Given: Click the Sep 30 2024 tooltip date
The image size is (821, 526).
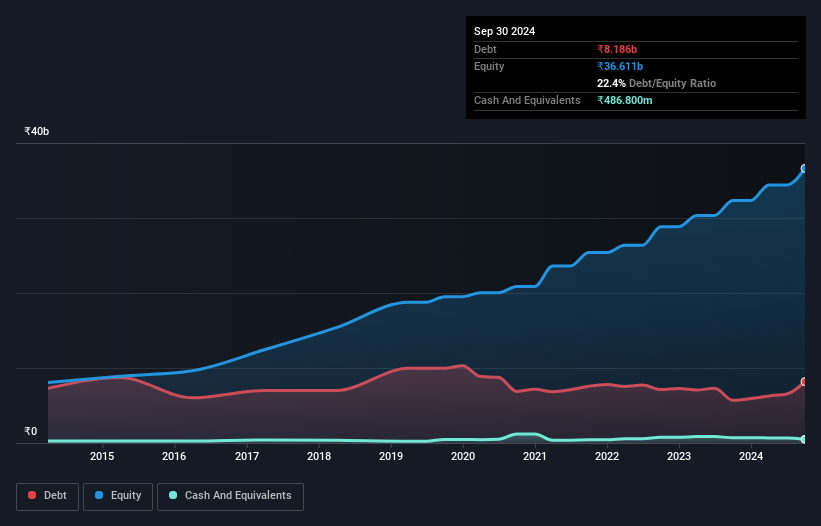Looking at the screenshot, I should (504, 31).
